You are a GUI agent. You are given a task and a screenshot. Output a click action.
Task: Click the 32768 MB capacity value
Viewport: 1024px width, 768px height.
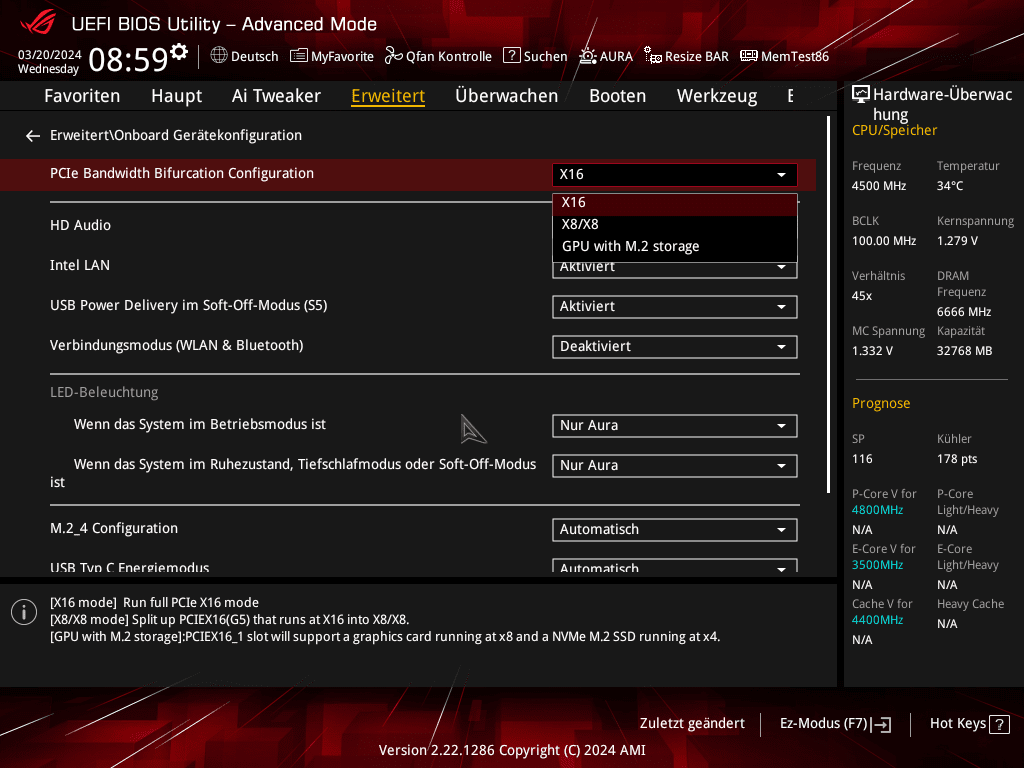964,351
